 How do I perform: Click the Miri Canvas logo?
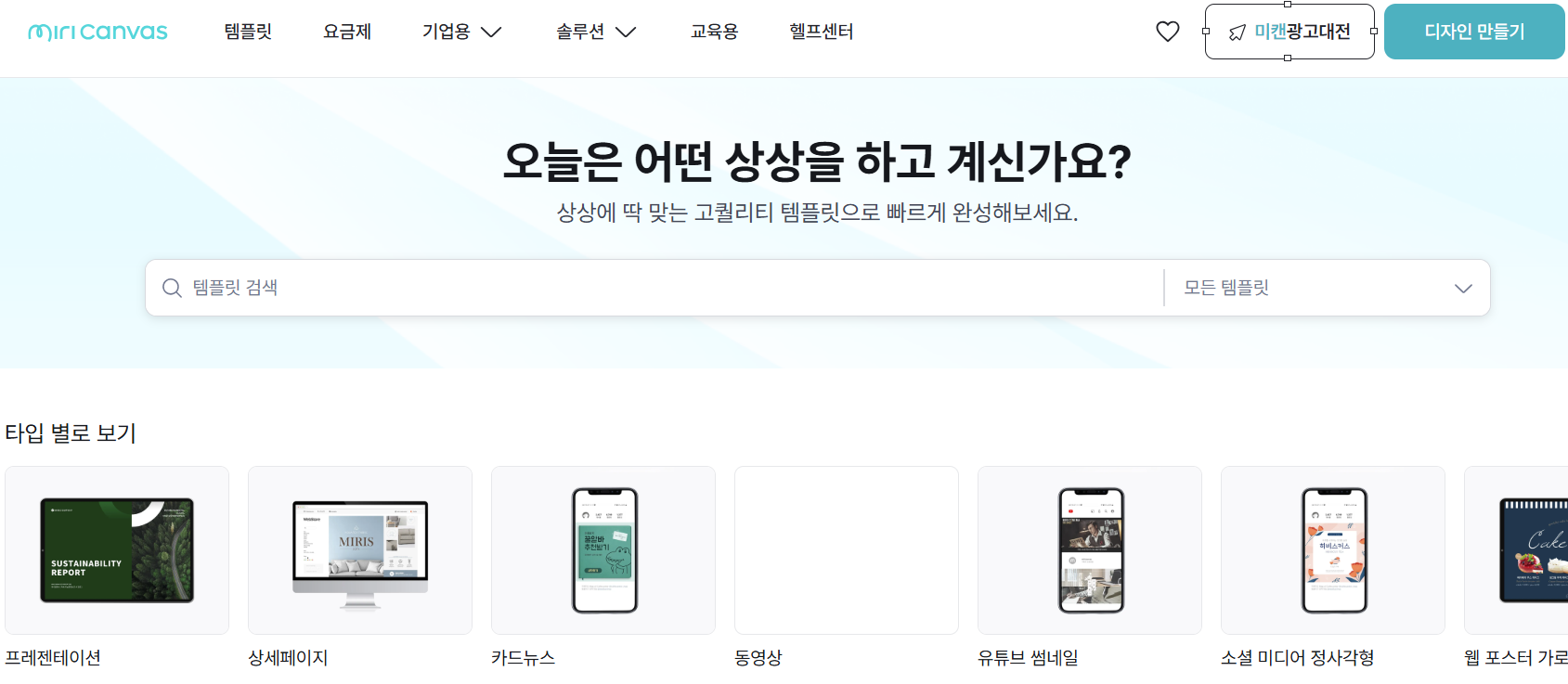(x=97, y=32)
